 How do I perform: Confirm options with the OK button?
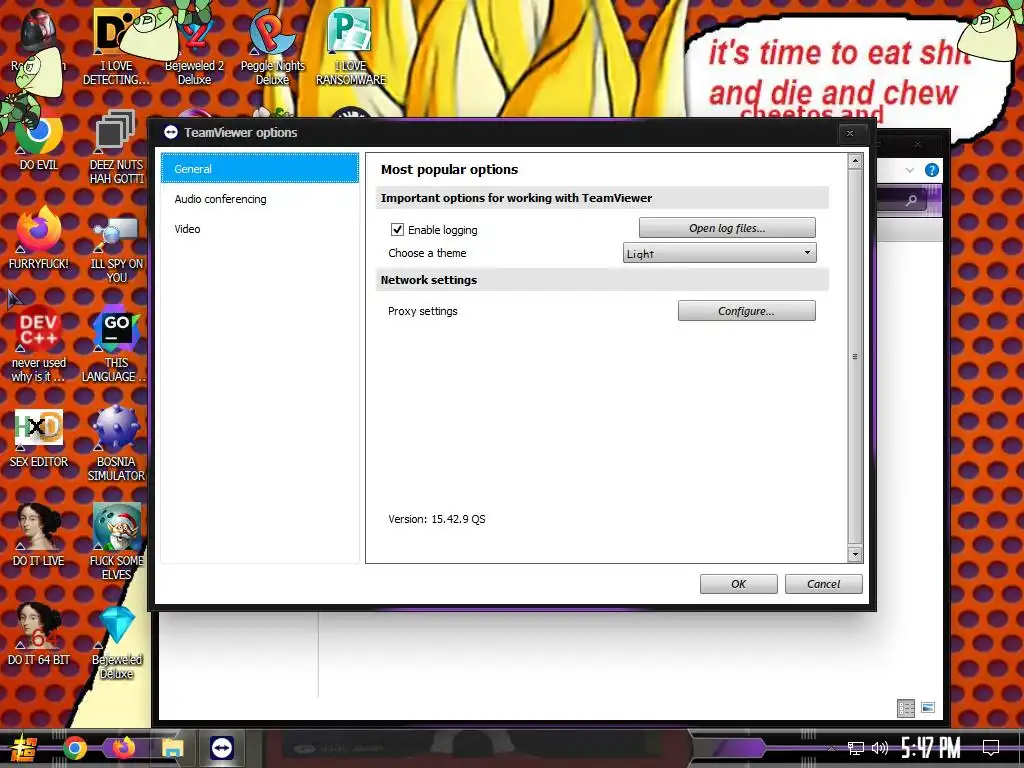[x=739, y=584]
